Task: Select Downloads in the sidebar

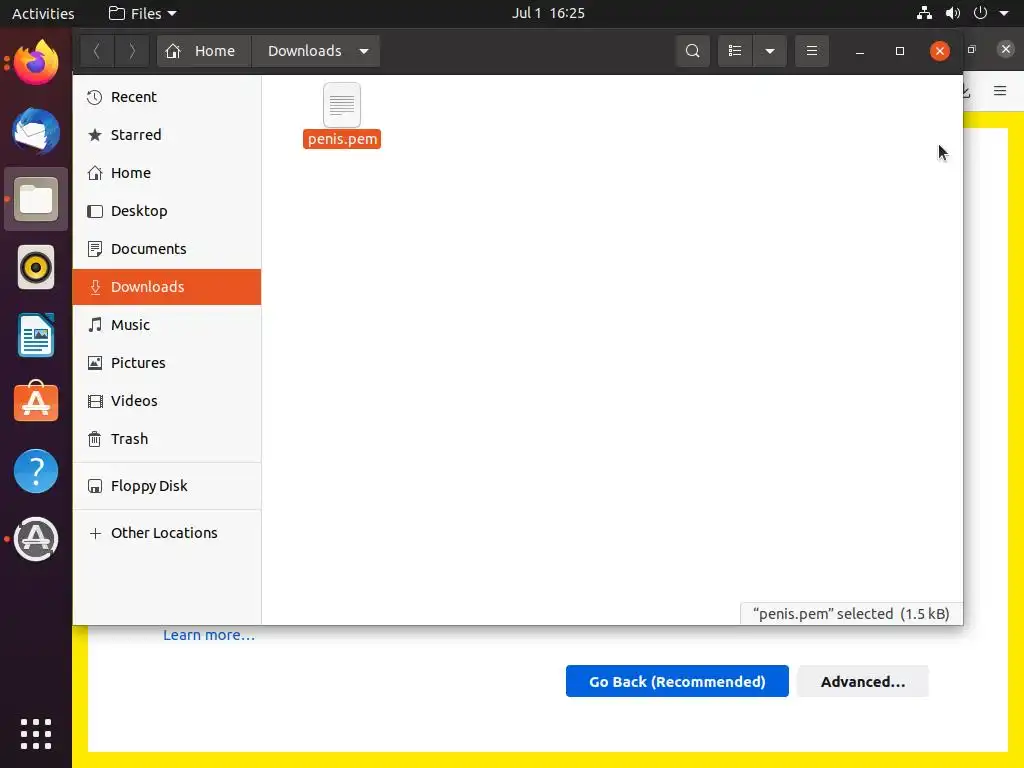Action: tap(167, 287)
